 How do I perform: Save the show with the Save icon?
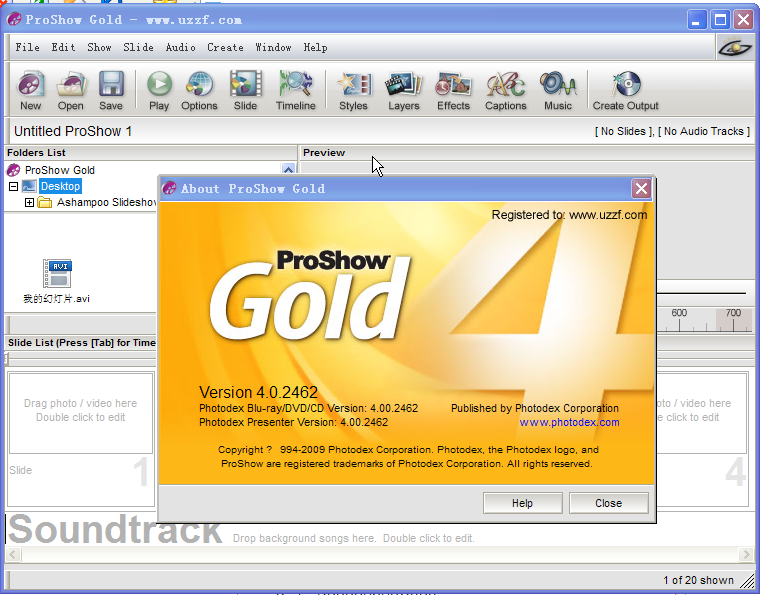click(x=111, y=91)
